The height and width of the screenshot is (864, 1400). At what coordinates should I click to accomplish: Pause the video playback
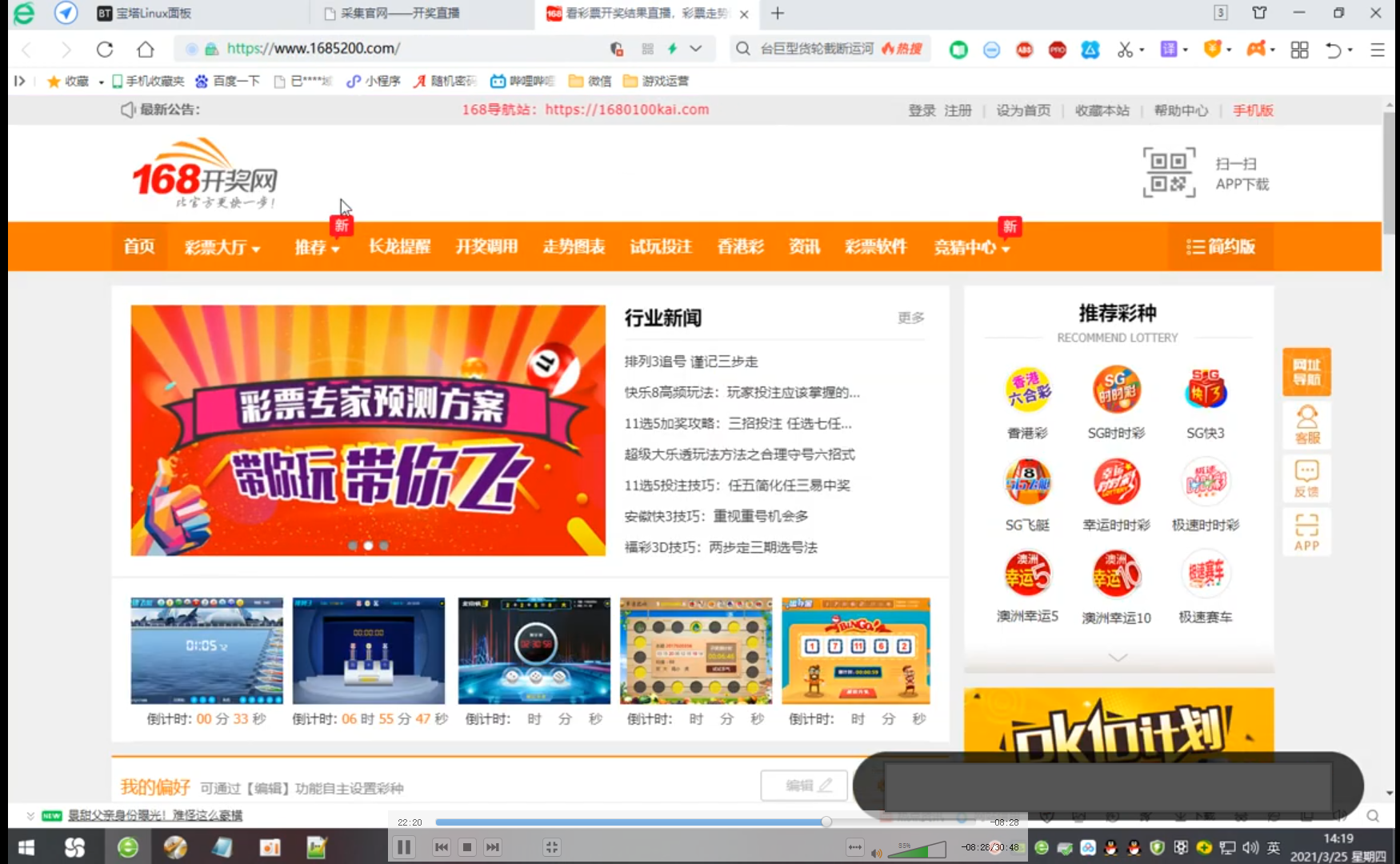coord(405,847)
